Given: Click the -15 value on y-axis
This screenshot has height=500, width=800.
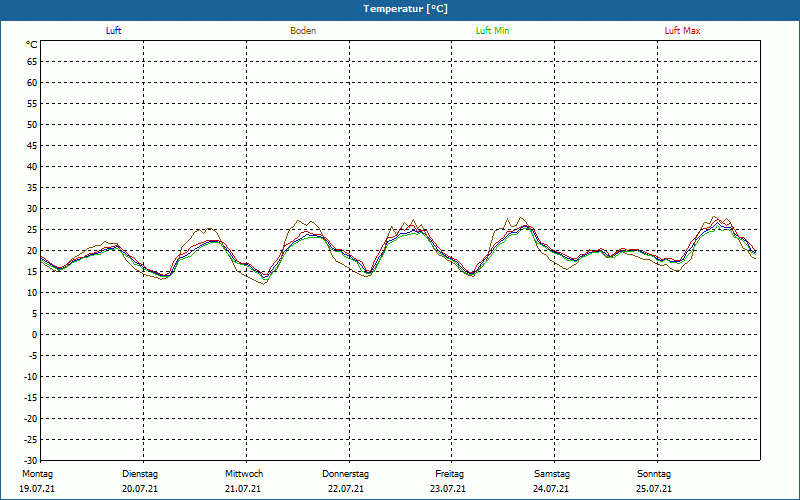Looking at the screenshot, I should [x=31, y=397].
